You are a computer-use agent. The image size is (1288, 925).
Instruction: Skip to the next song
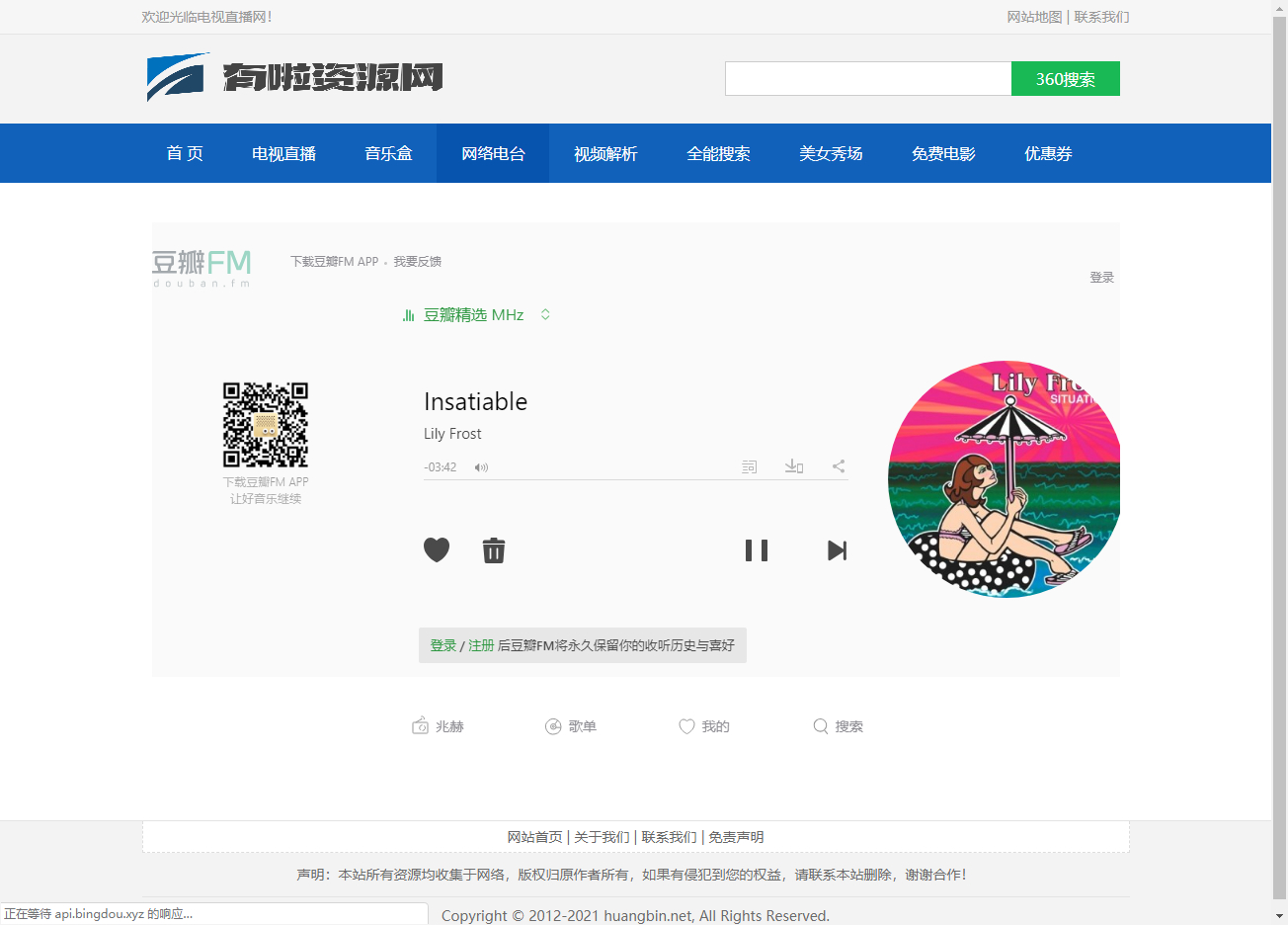tap(837, 550)
